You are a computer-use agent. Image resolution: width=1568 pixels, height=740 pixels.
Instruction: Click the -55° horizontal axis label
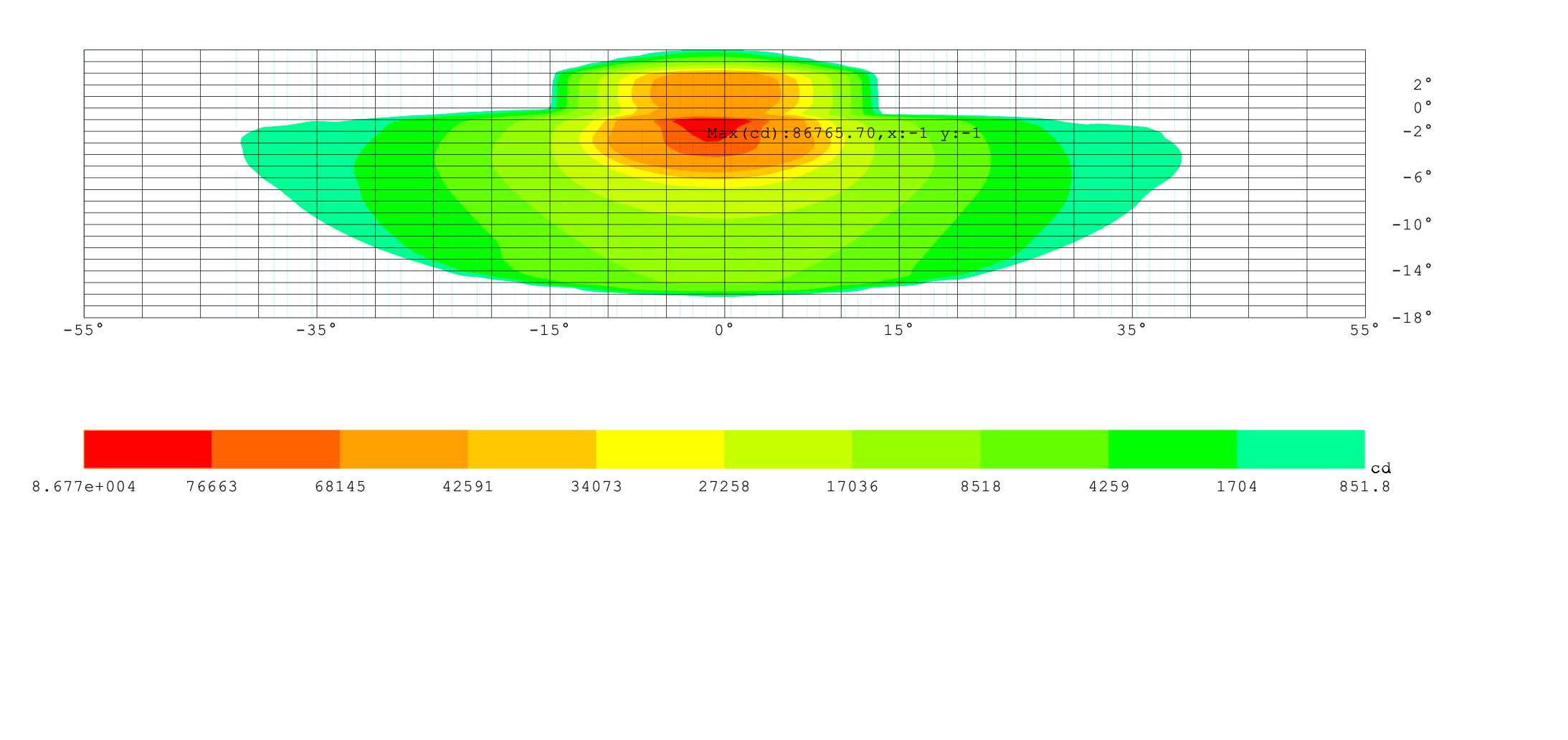coord(84,330)
